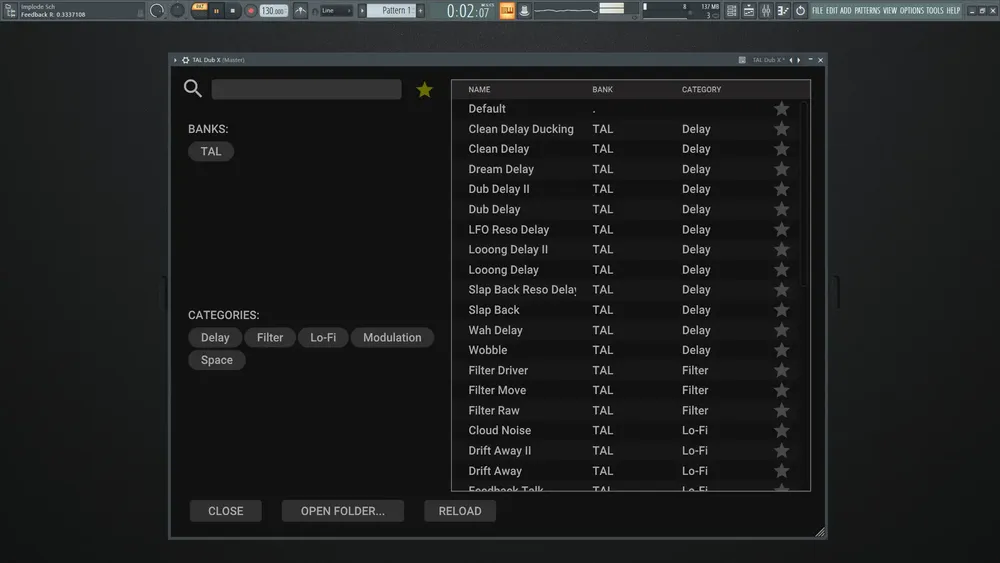Expand the TAL Dub X window menu arrow

point(175,60)
